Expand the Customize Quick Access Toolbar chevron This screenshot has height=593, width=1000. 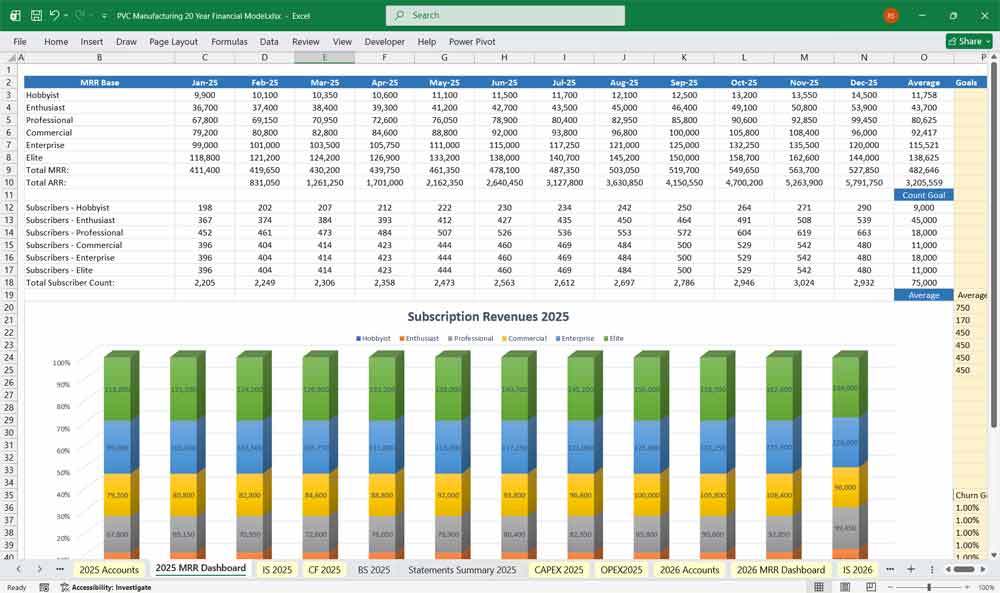(x=103, y=15)
